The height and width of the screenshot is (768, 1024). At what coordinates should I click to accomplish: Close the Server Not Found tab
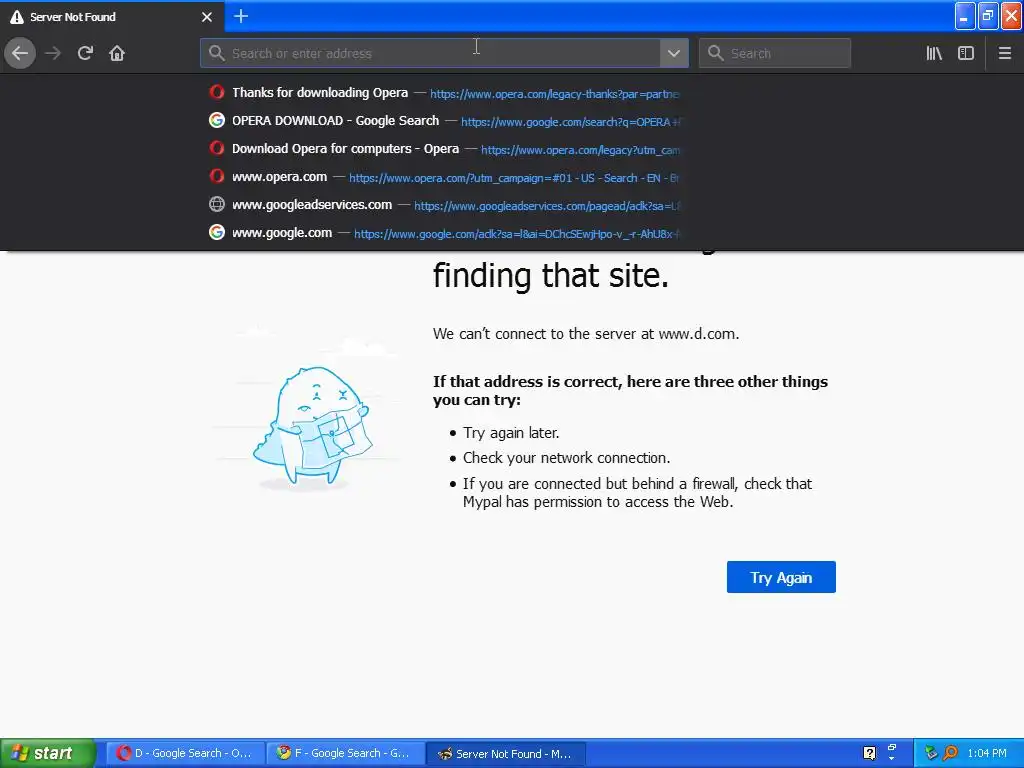click(207, 17)
